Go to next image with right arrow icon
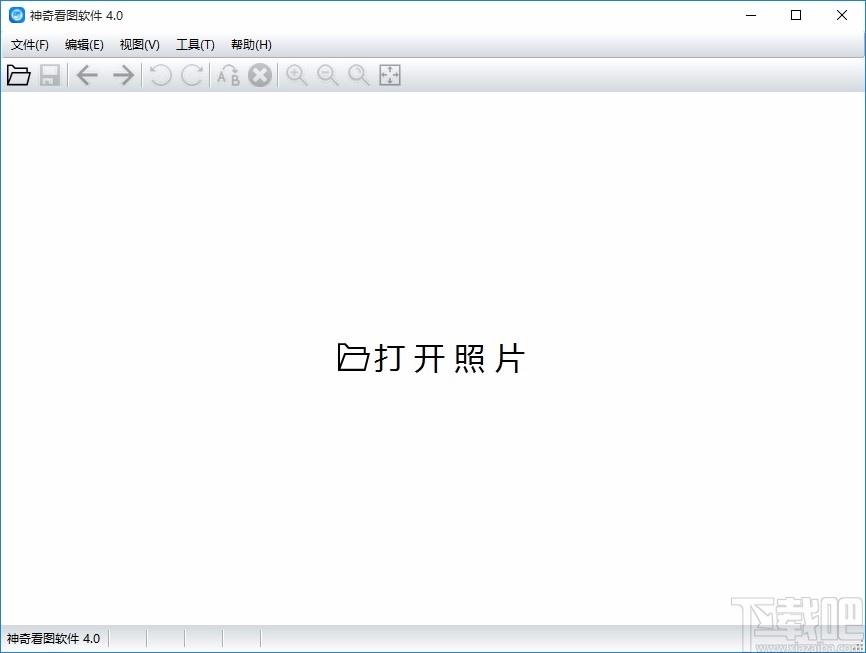This screenshot has height=653, width=866. [122, 75]
